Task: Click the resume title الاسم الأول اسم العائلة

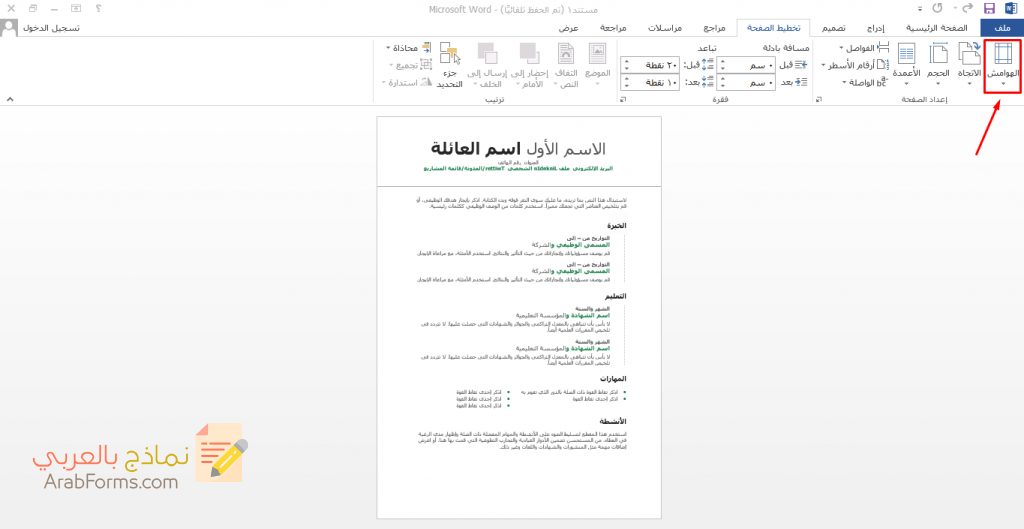Action: click(x=518, y=148)
